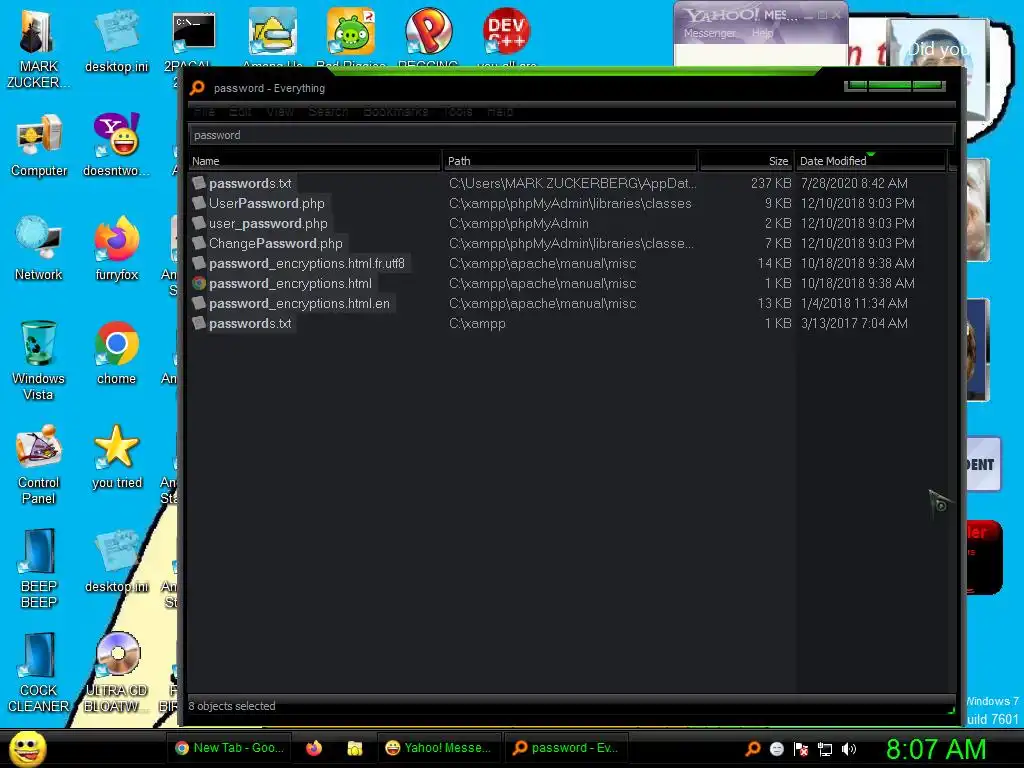Open the File menu in Everything

204,112
